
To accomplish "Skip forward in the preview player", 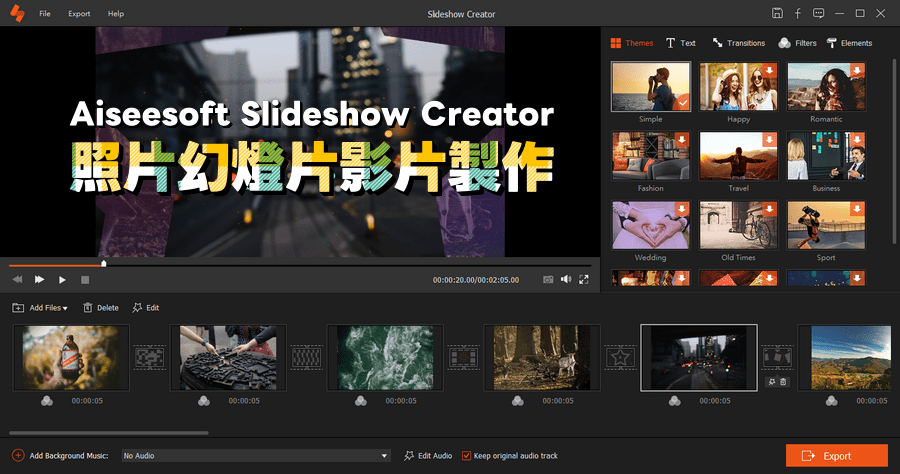I will coord(39,279).
